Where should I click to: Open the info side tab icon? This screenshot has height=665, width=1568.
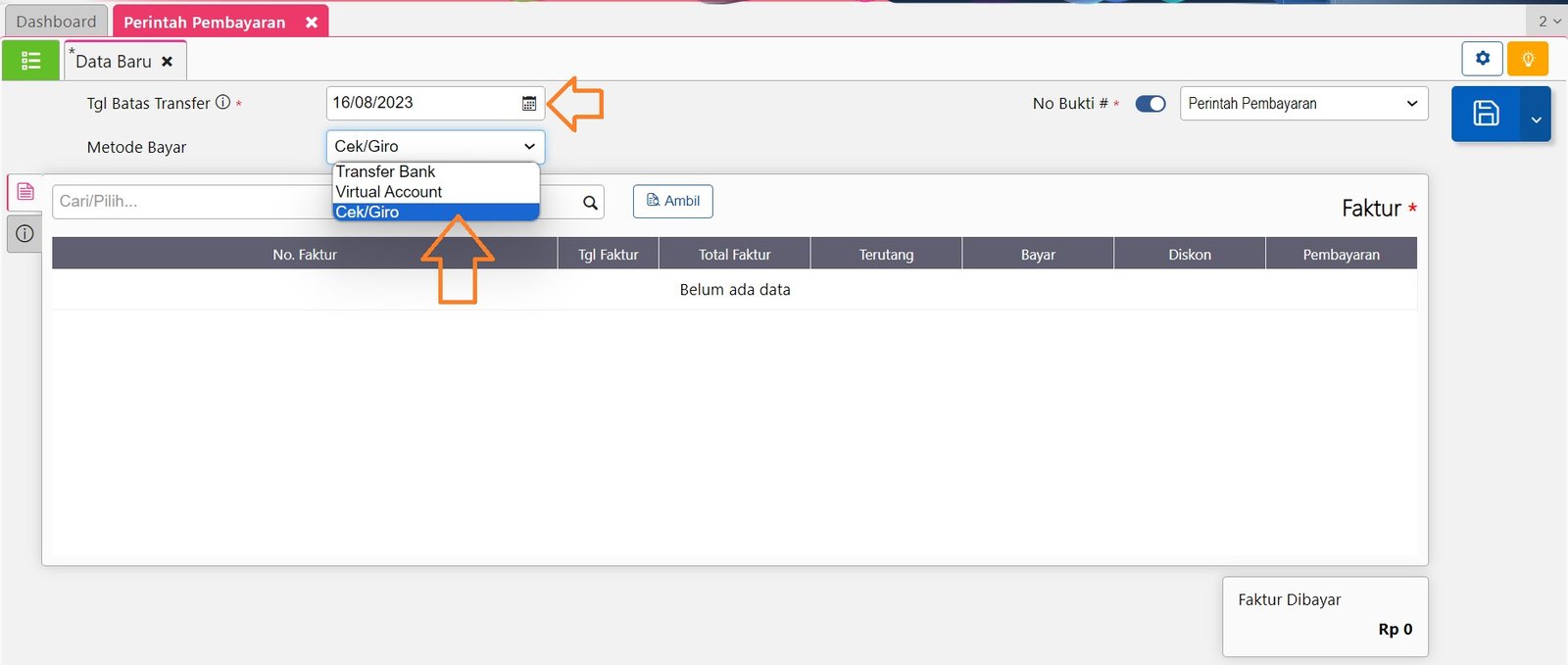tap(25, 233)
